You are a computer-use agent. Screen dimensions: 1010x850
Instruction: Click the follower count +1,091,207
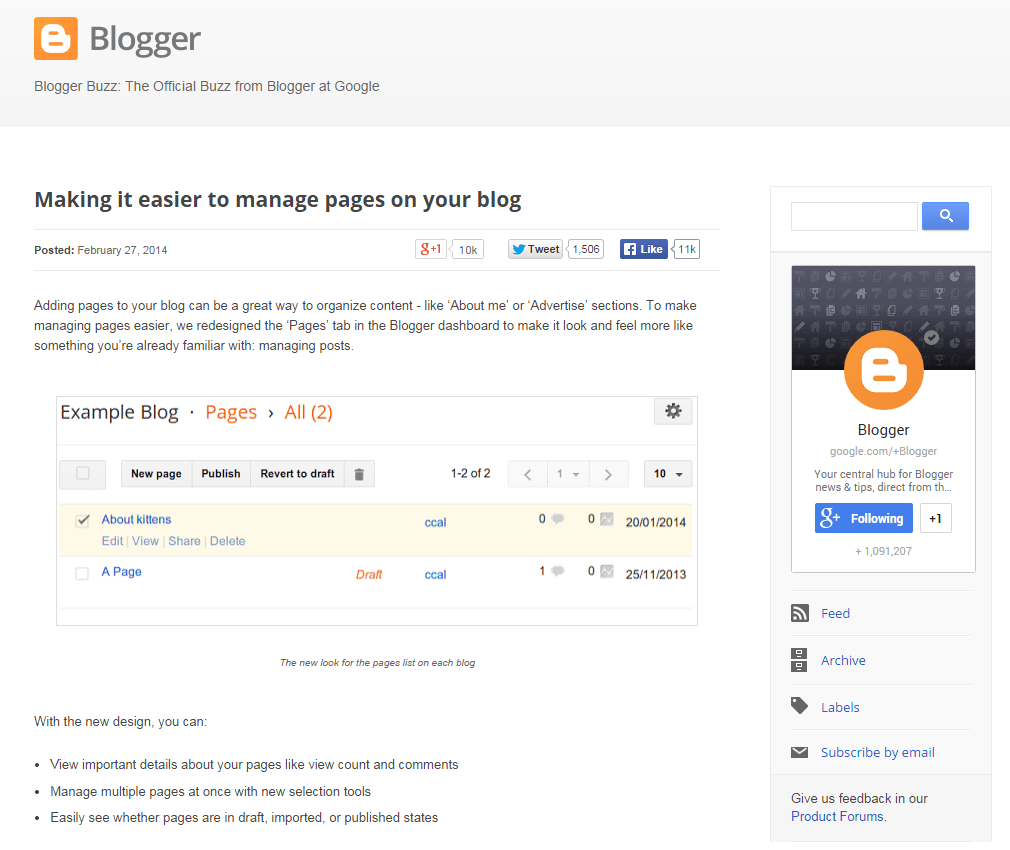[x=883, y=551]
